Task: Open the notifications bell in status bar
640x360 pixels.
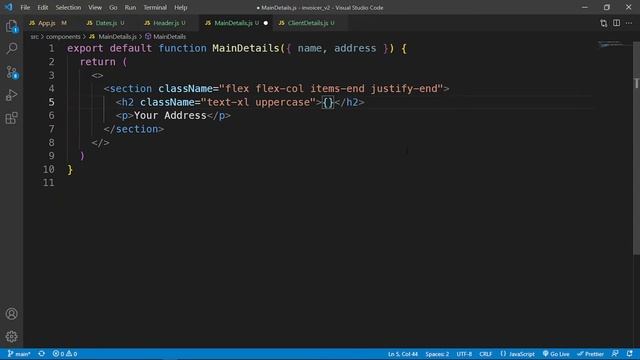Action: click(629, 354)
